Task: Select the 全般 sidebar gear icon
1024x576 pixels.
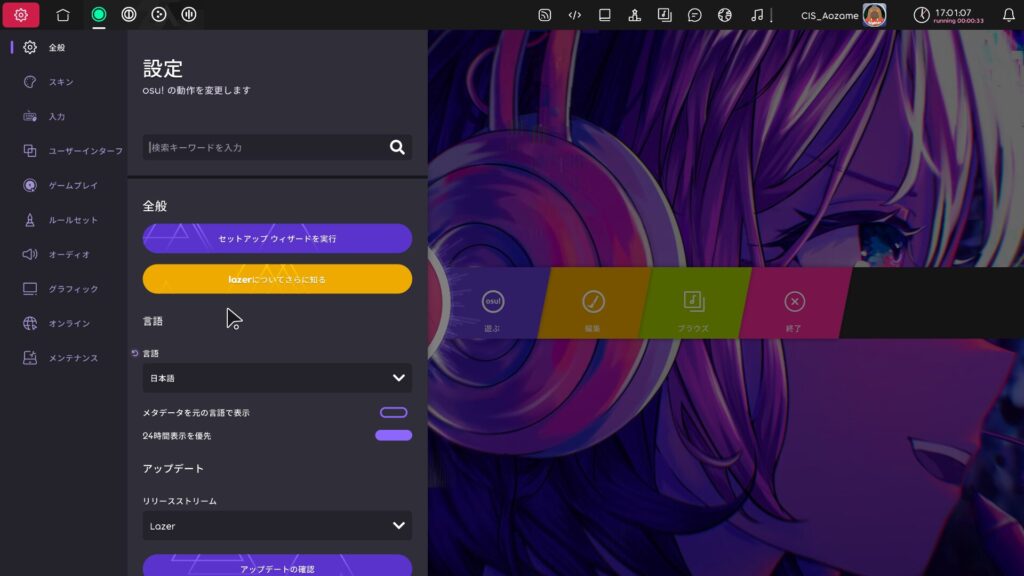Action: tap(30, 47)
